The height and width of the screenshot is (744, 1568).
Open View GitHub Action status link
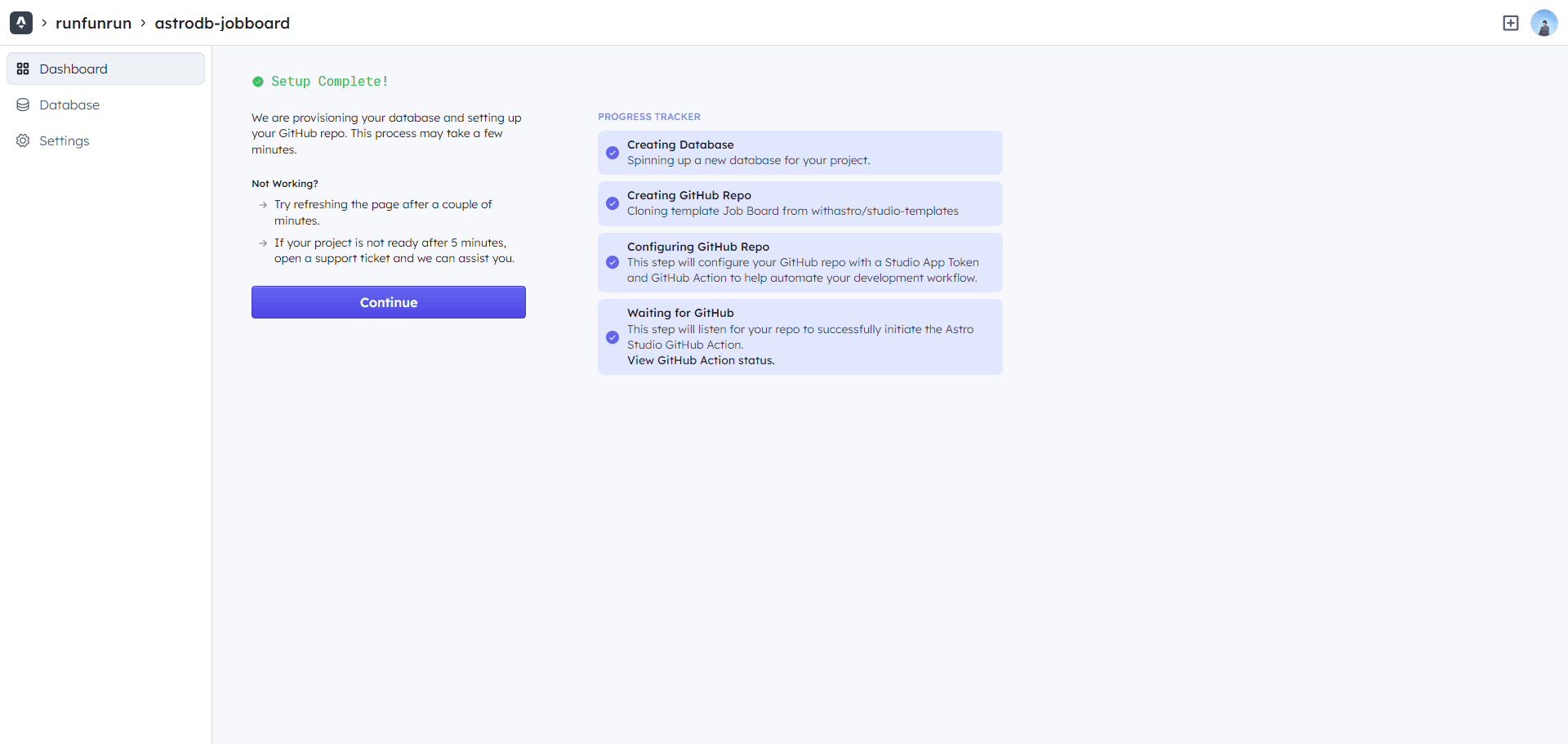[x=701, y=360]
